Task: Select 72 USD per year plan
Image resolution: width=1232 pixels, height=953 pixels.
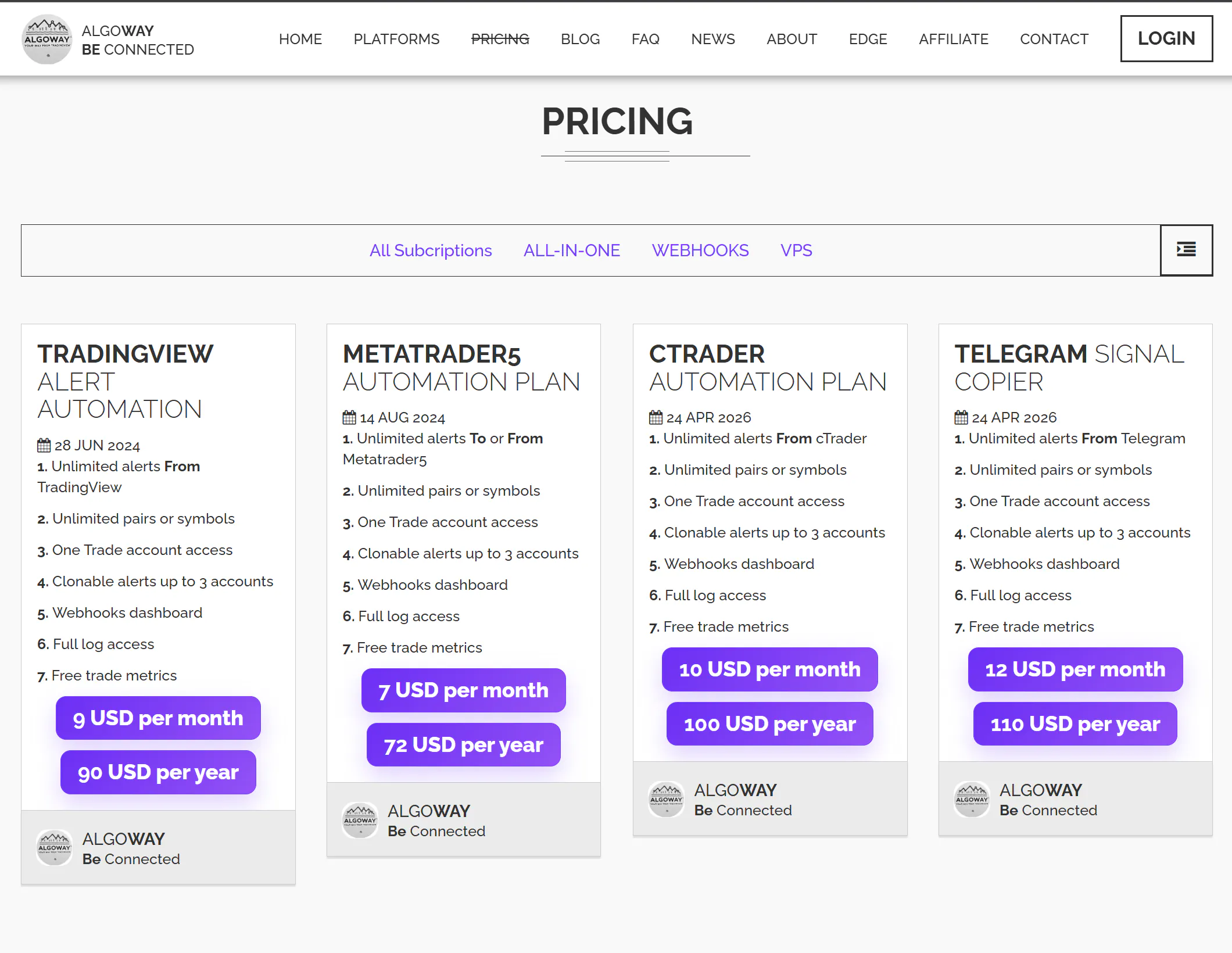Action: [464, 744]
